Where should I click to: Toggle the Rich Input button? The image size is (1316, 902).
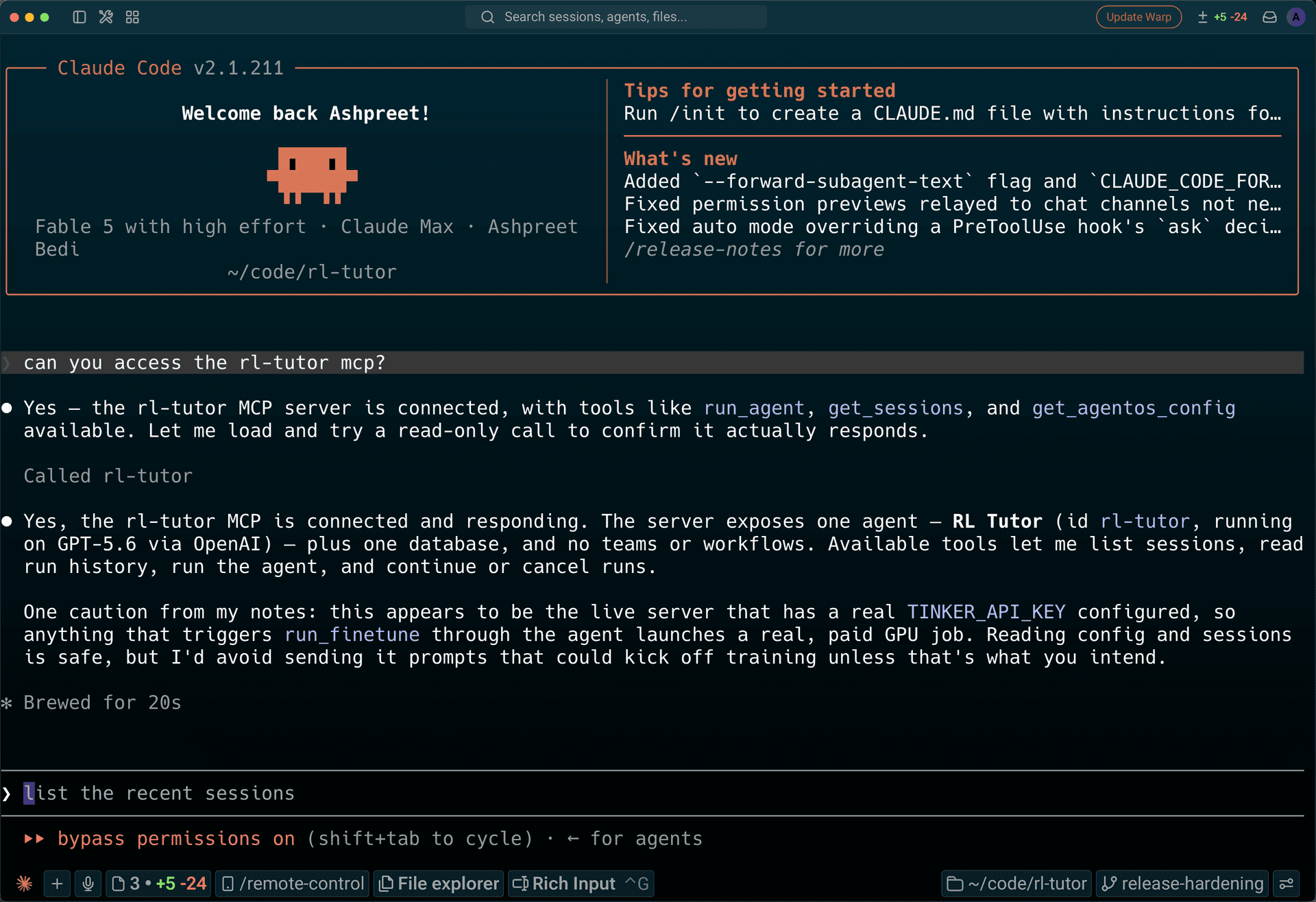click(x=581, y=883)
